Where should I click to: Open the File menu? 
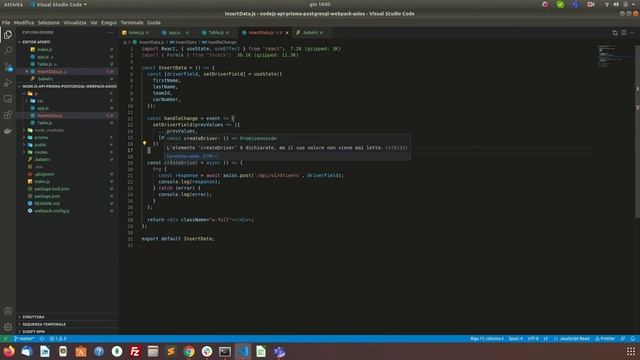[x=6, y=22]
